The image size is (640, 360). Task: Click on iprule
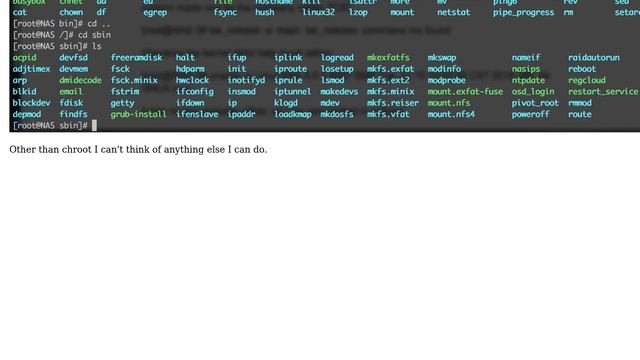[288, 80]
